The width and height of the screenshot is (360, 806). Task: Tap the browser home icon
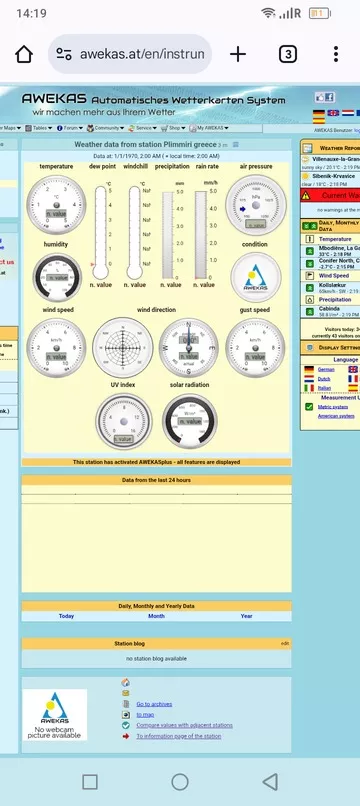pyautogui.click(x=24, y=54)
